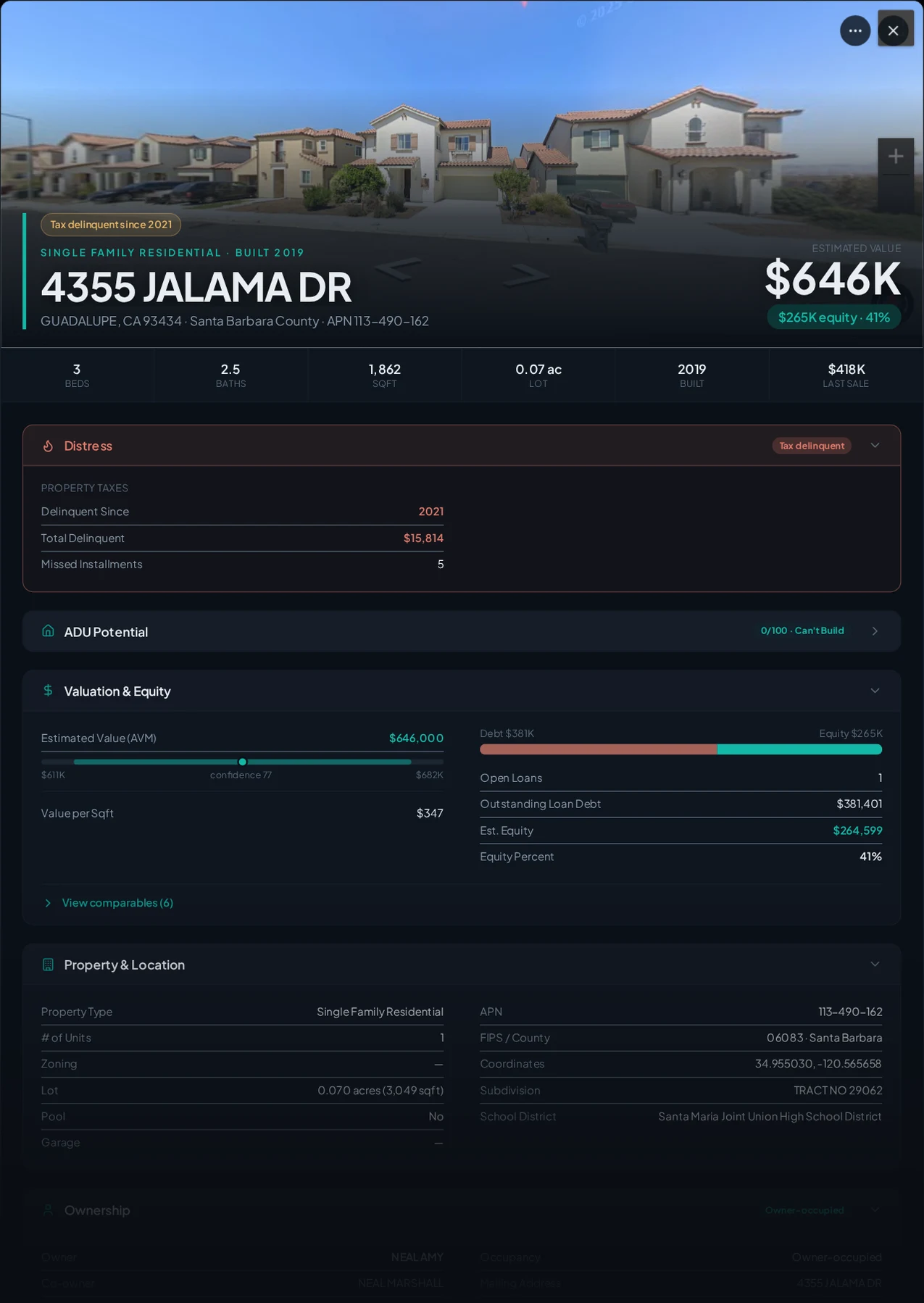
Task: Click the $646K estimated value figure
Action: point(833,278)
